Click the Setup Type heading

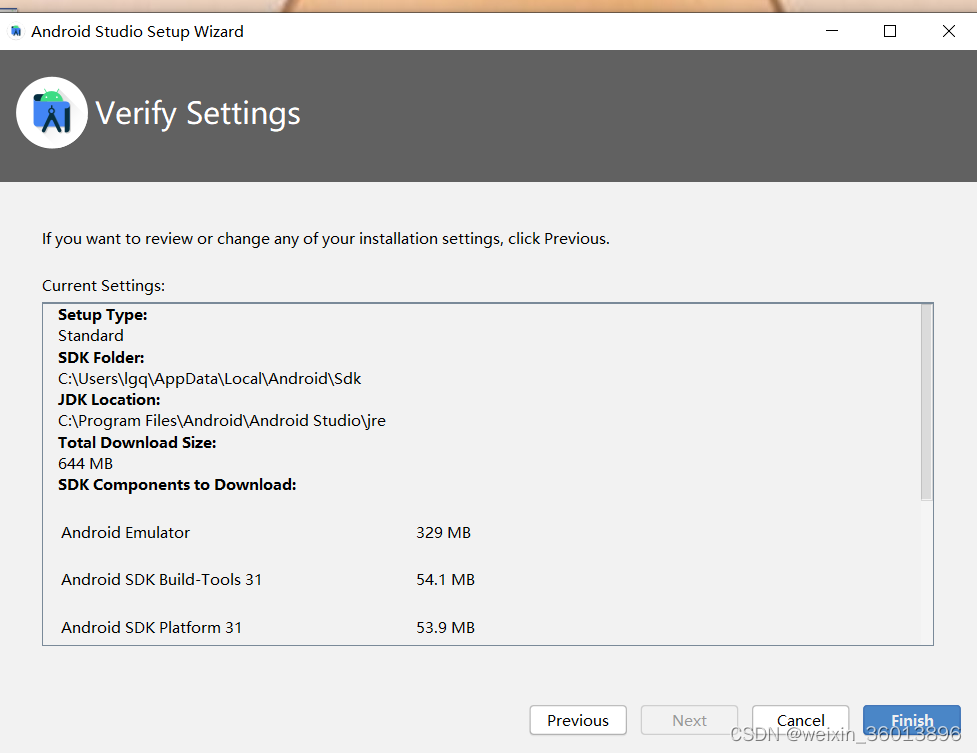click(x=103, y=315)
